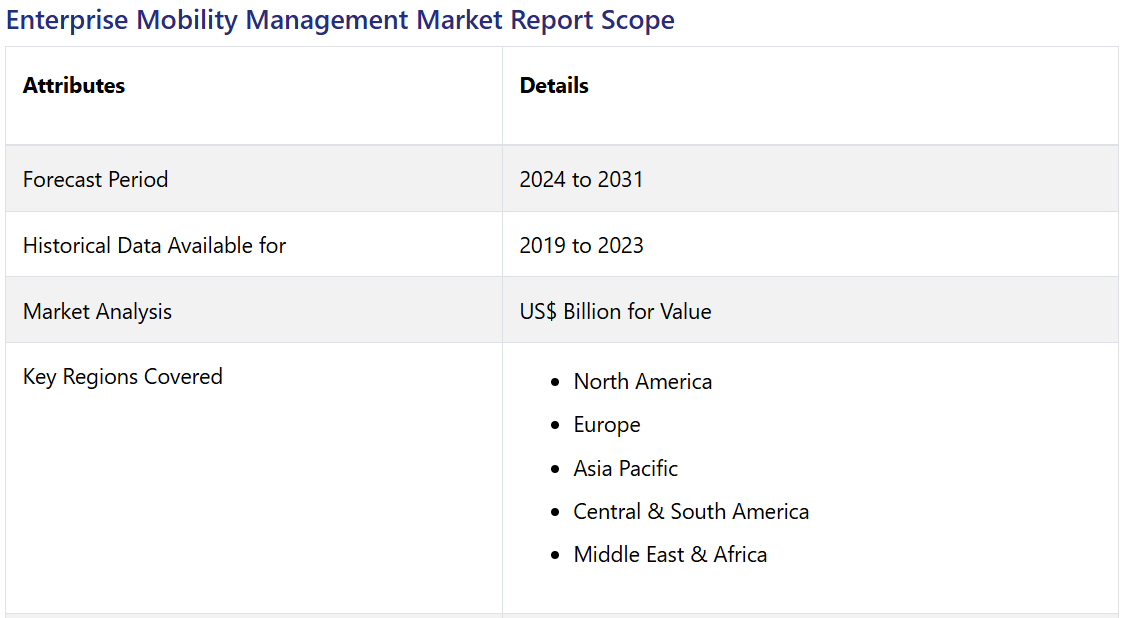Screen dimensions: 1123x618
Task: Select the US$ Billion for Value cell
Action: (810, 310)
